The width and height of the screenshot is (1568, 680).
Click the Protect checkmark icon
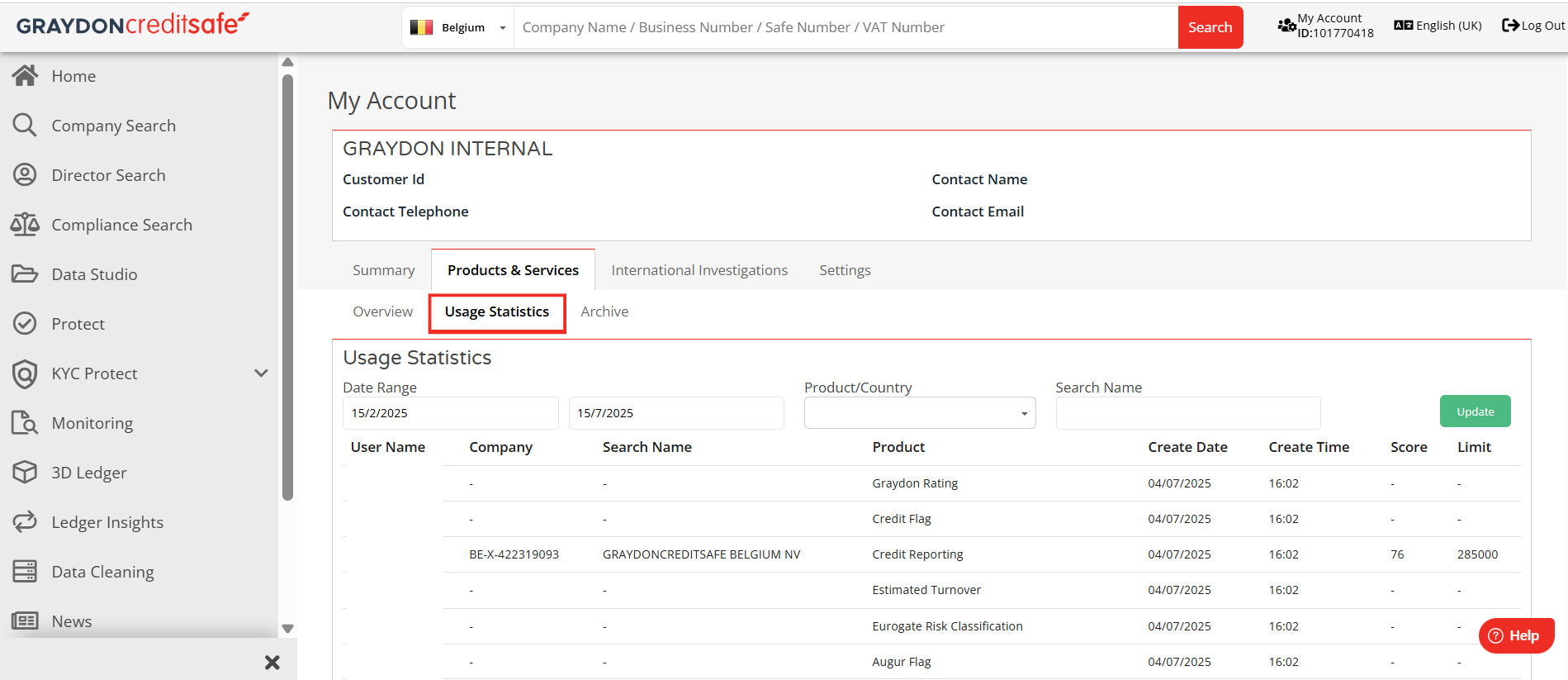[x=25, y=324]
